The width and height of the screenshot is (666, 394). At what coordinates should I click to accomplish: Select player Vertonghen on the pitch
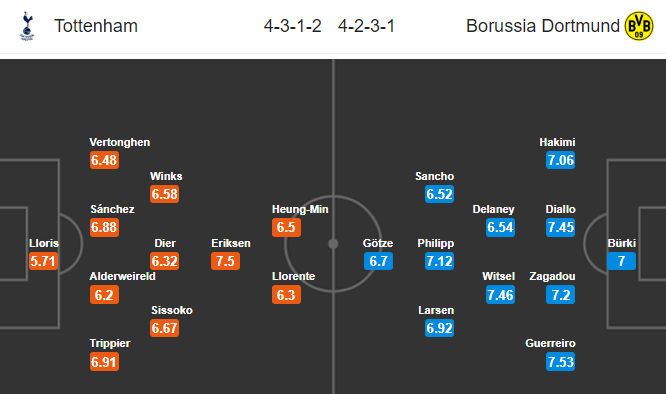tap(119, 142)
